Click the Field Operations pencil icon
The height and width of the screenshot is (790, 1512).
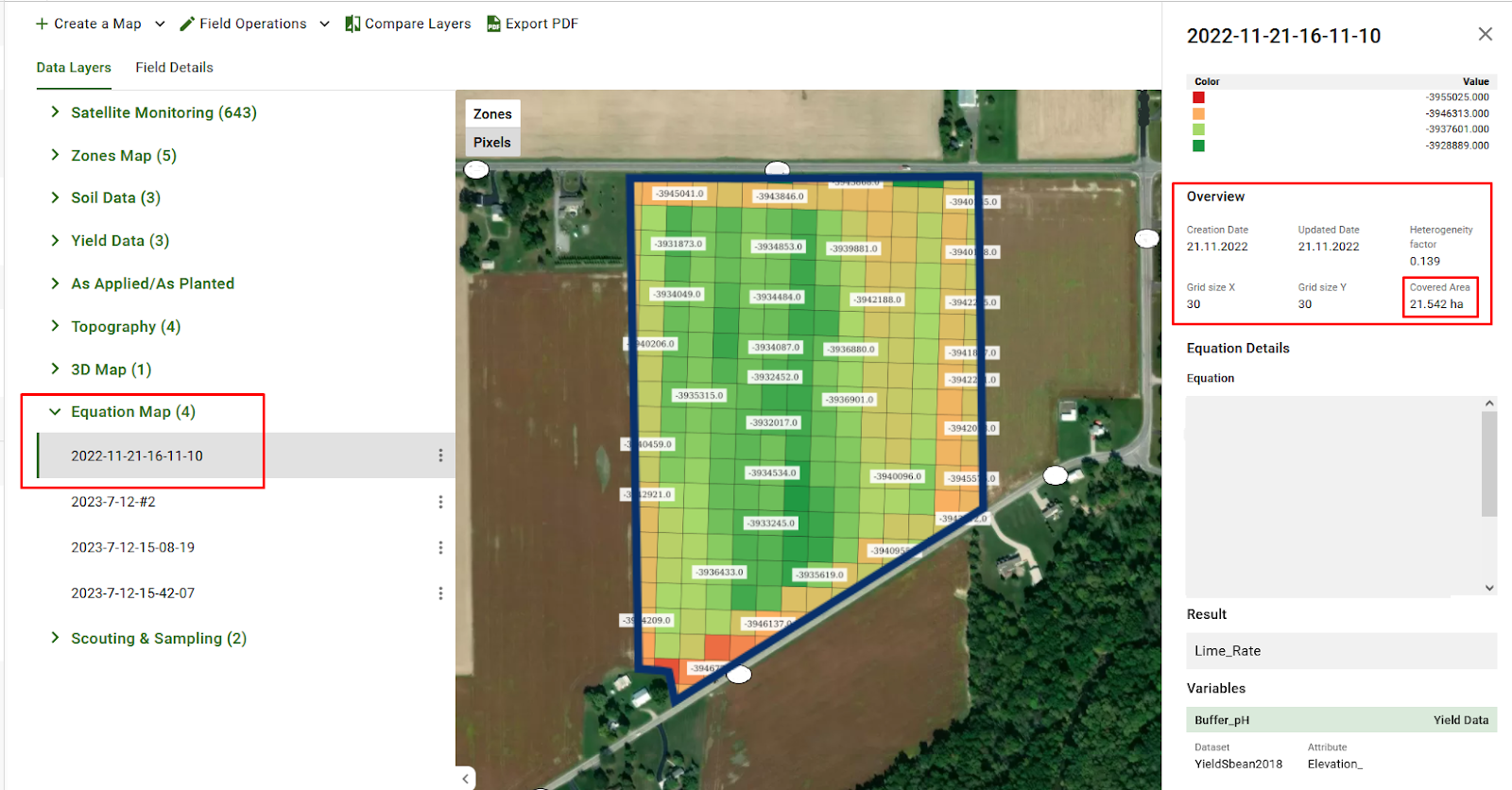click(187, 24)
